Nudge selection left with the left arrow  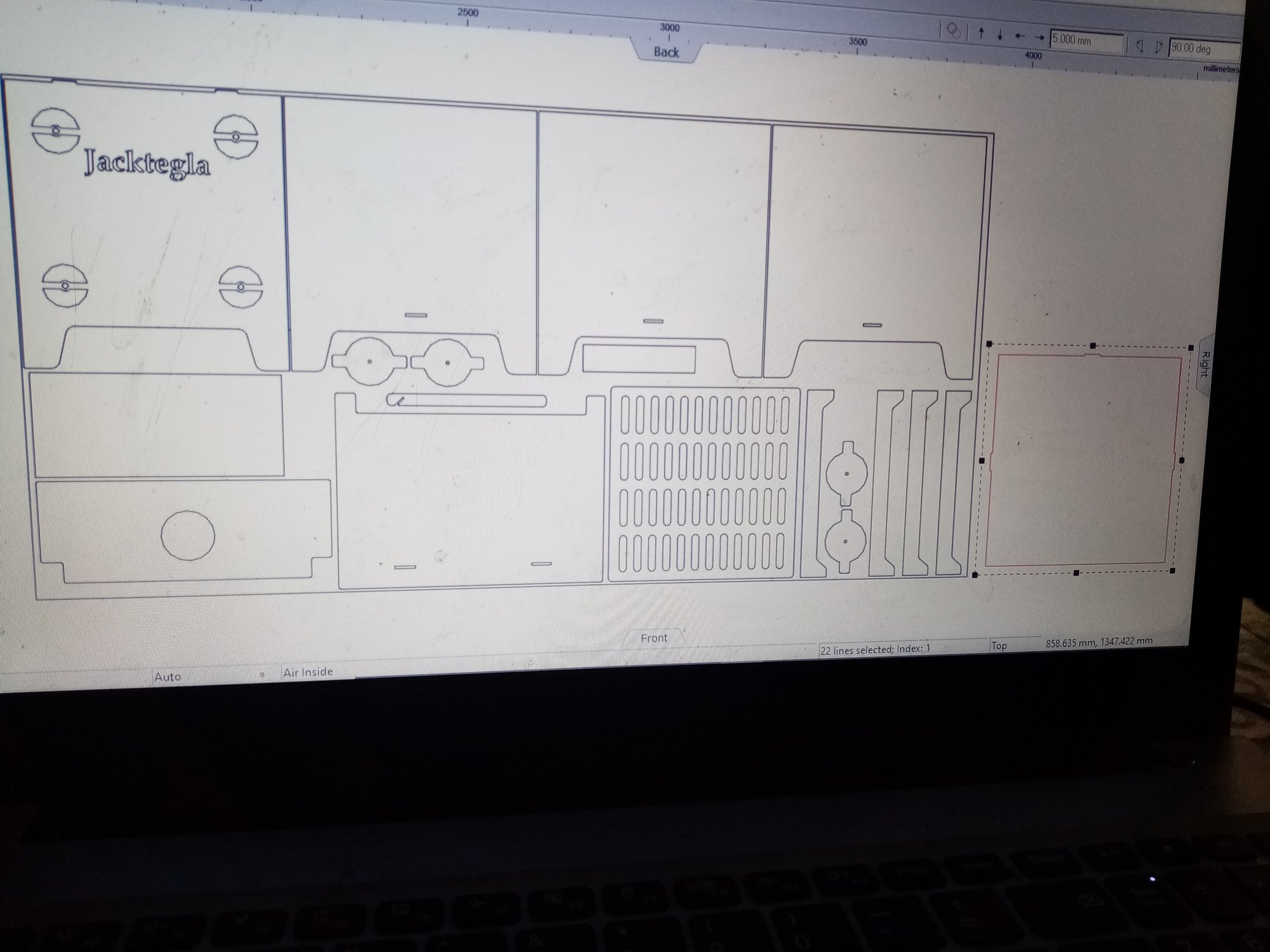click(x=1020, y=36)
